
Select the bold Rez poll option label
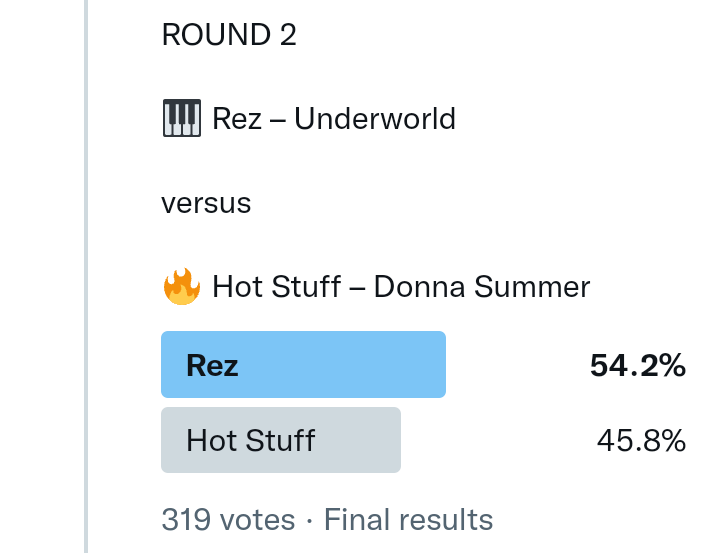coord(212,365)
